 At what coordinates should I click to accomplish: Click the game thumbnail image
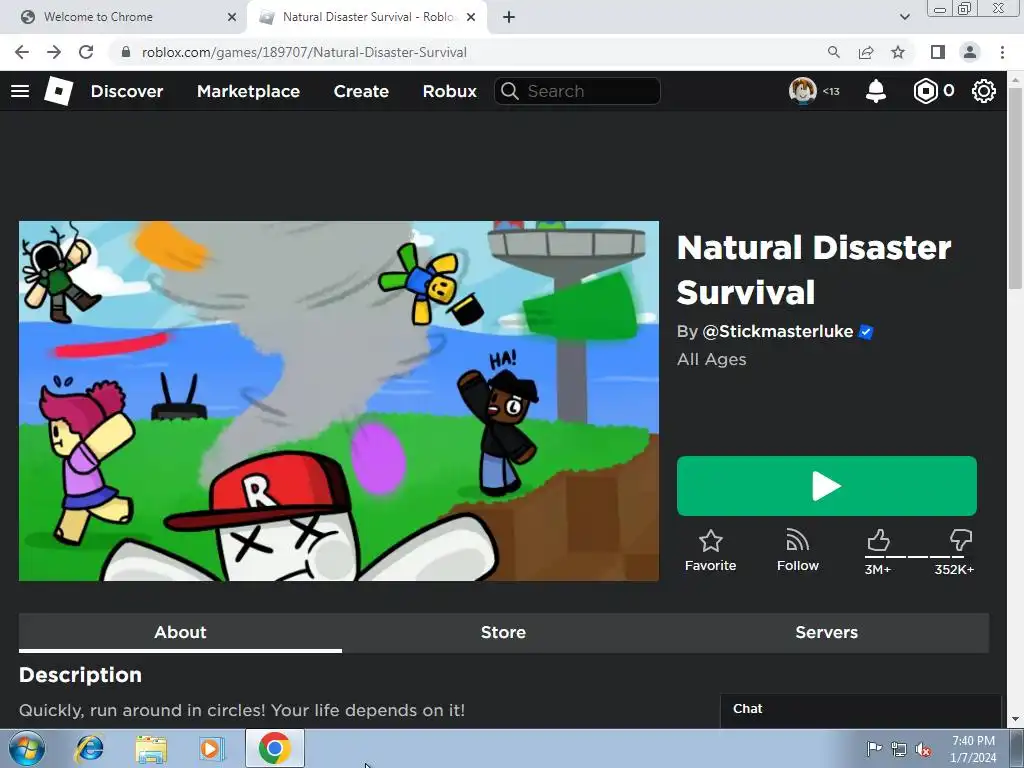click(x=338, y=400)
